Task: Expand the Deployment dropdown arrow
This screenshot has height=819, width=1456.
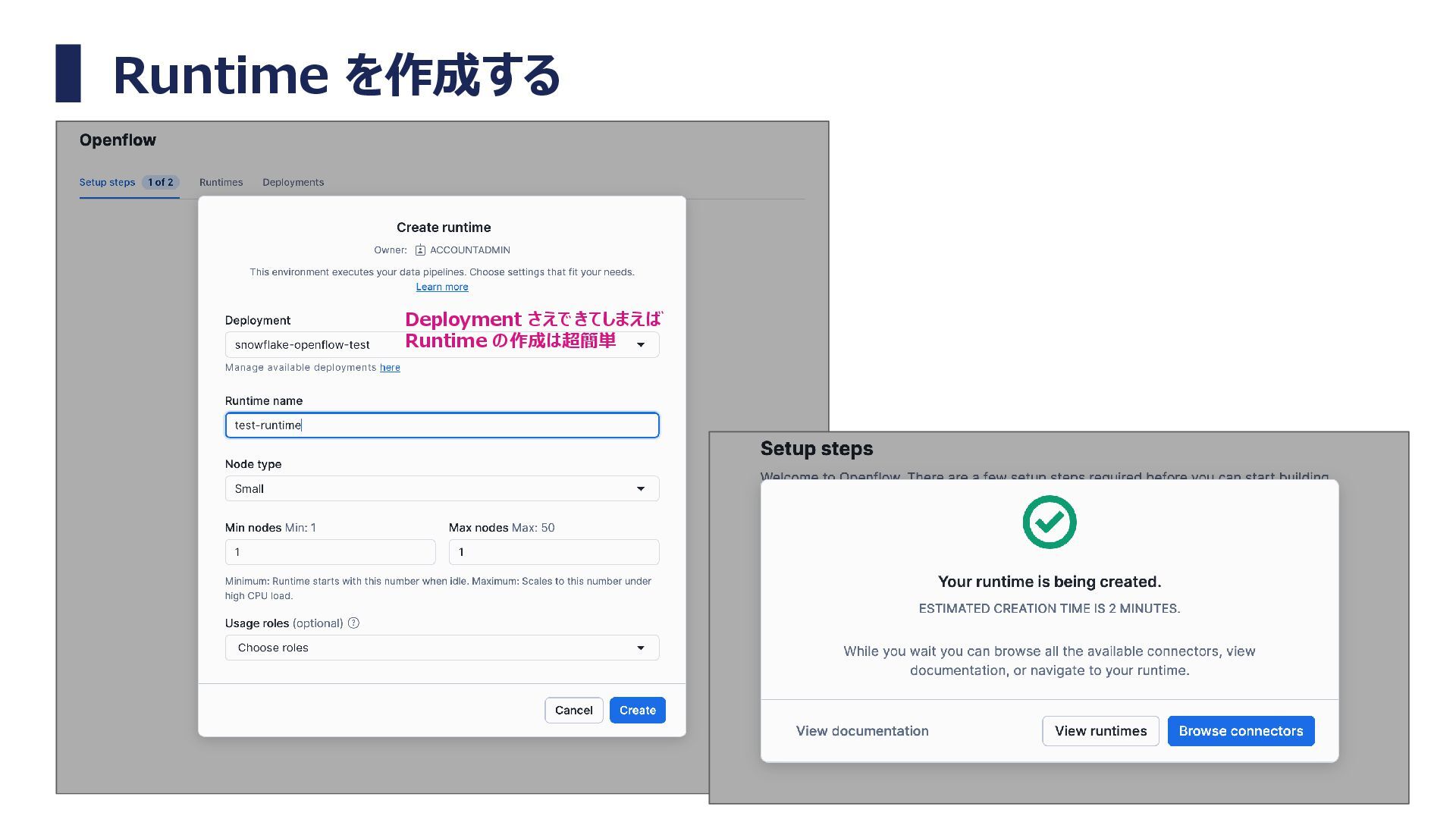Action: tap(641, 345)
